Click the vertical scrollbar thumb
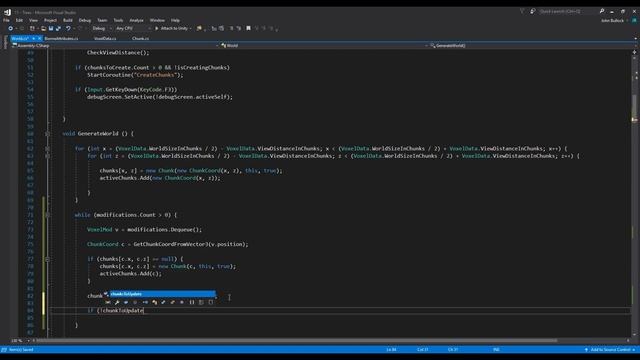The image size is (640, 360). click(634, 106)
